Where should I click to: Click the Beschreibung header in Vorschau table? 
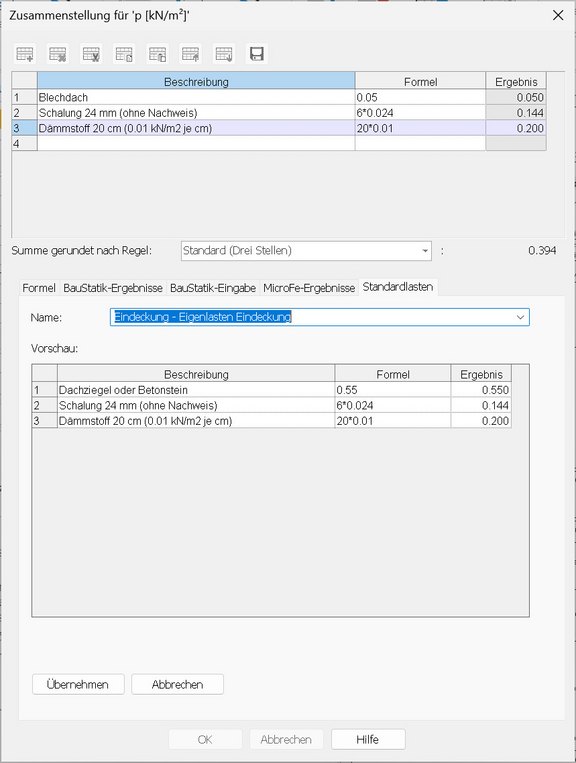click(196, 374)
